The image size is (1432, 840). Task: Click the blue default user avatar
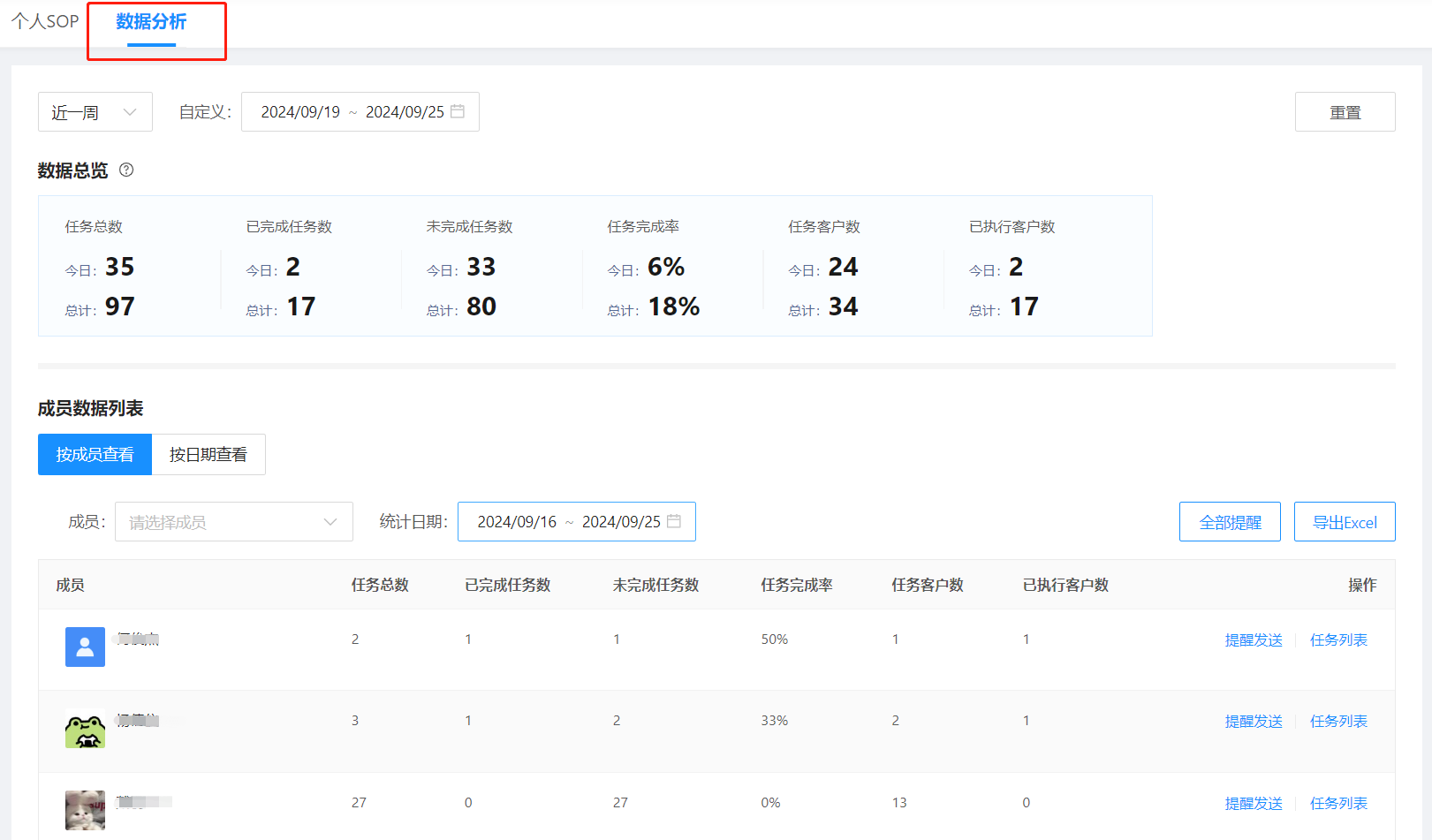pos(85,647)
